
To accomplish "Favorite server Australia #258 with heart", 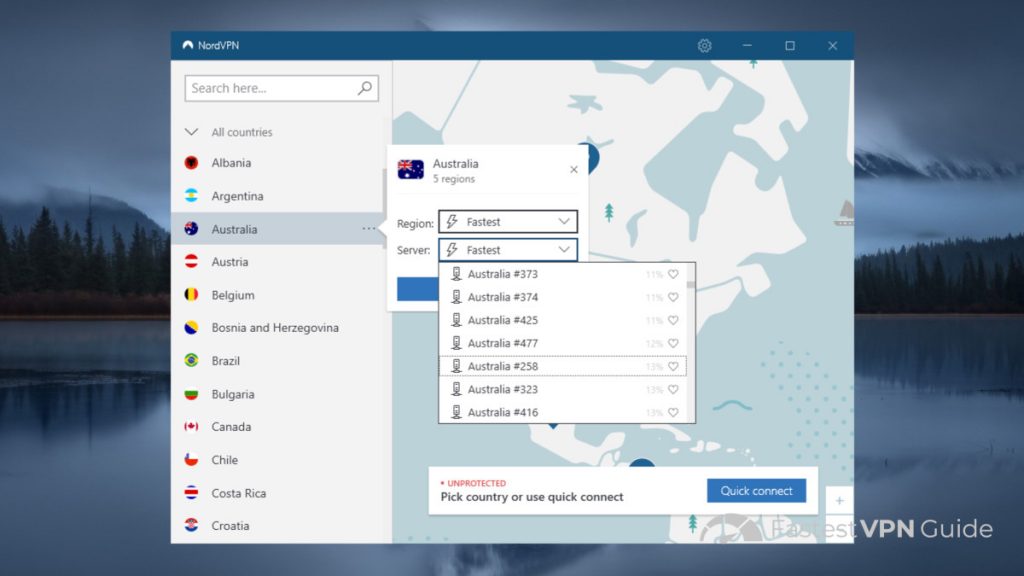I will click(673, 366).
